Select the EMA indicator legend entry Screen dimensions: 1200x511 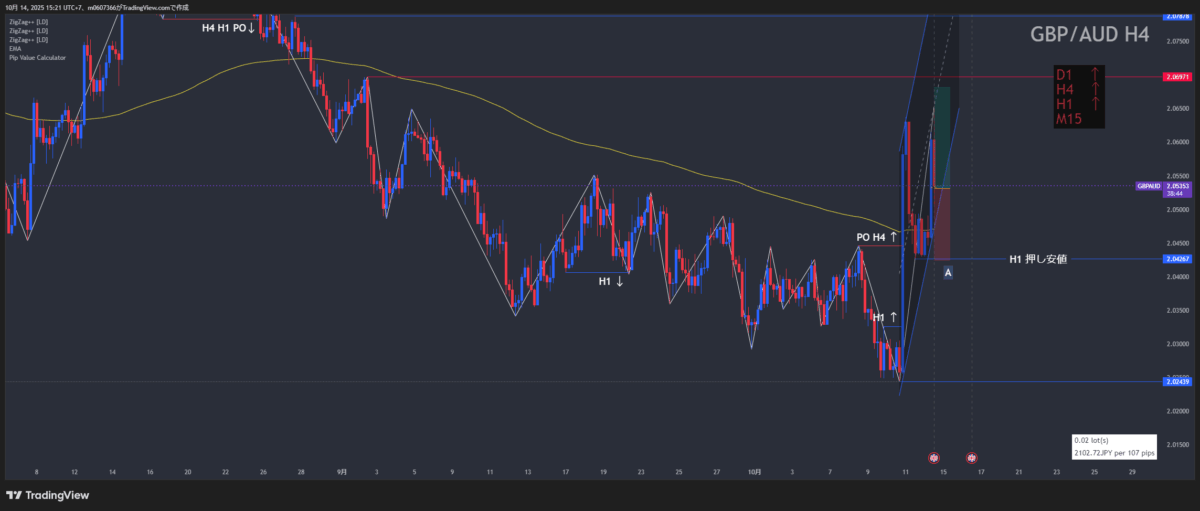[x=17, y=48]
